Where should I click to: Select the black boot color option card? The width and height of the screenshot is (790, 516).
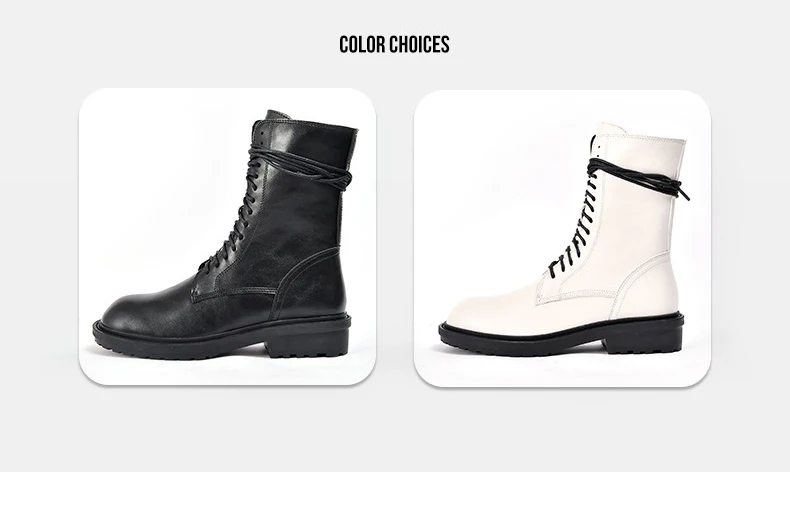(x=227, y=236)
